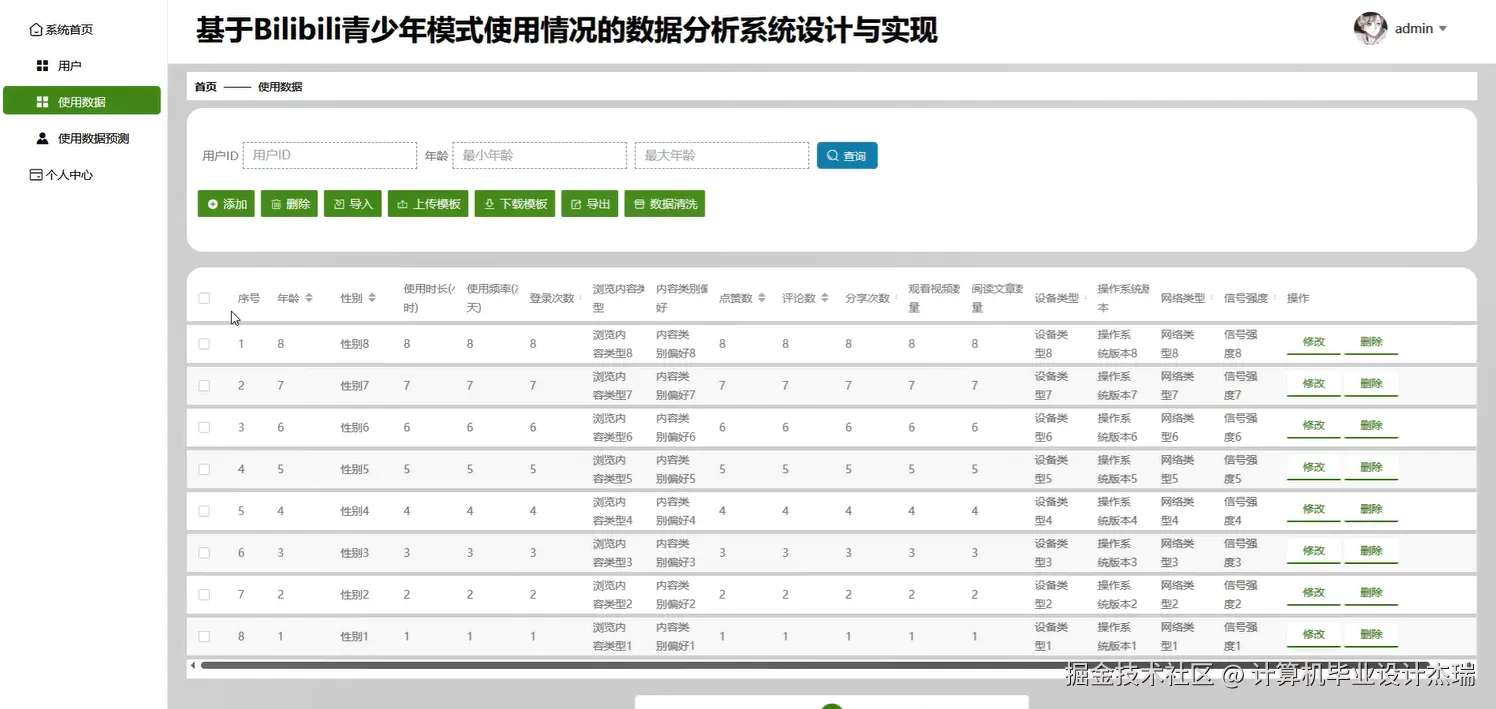
Task: Open 个人中心 in the sidebar
Action: point(62,175)
